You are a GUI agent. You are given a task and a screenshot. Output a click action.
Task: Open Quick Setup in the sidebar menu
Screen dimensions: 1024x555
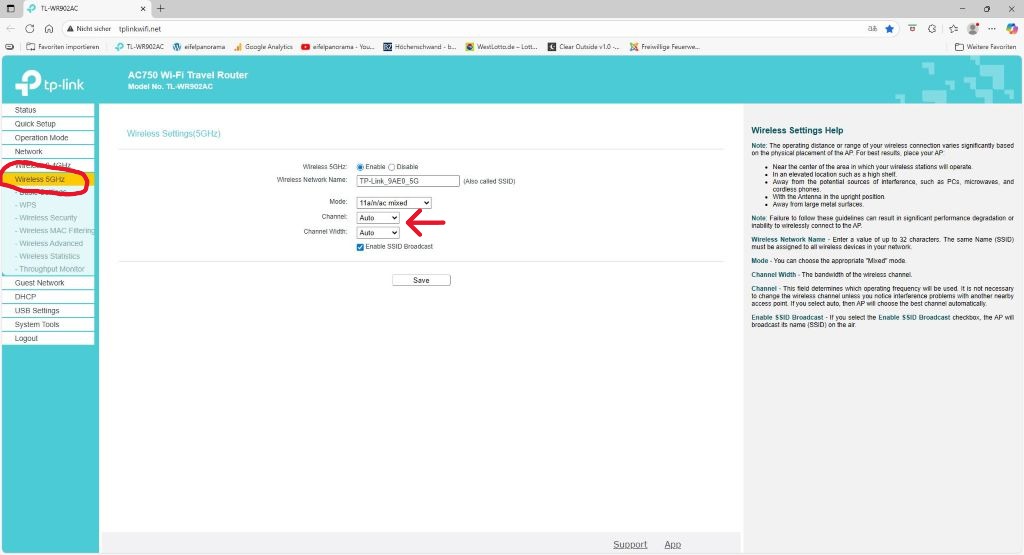36,124
